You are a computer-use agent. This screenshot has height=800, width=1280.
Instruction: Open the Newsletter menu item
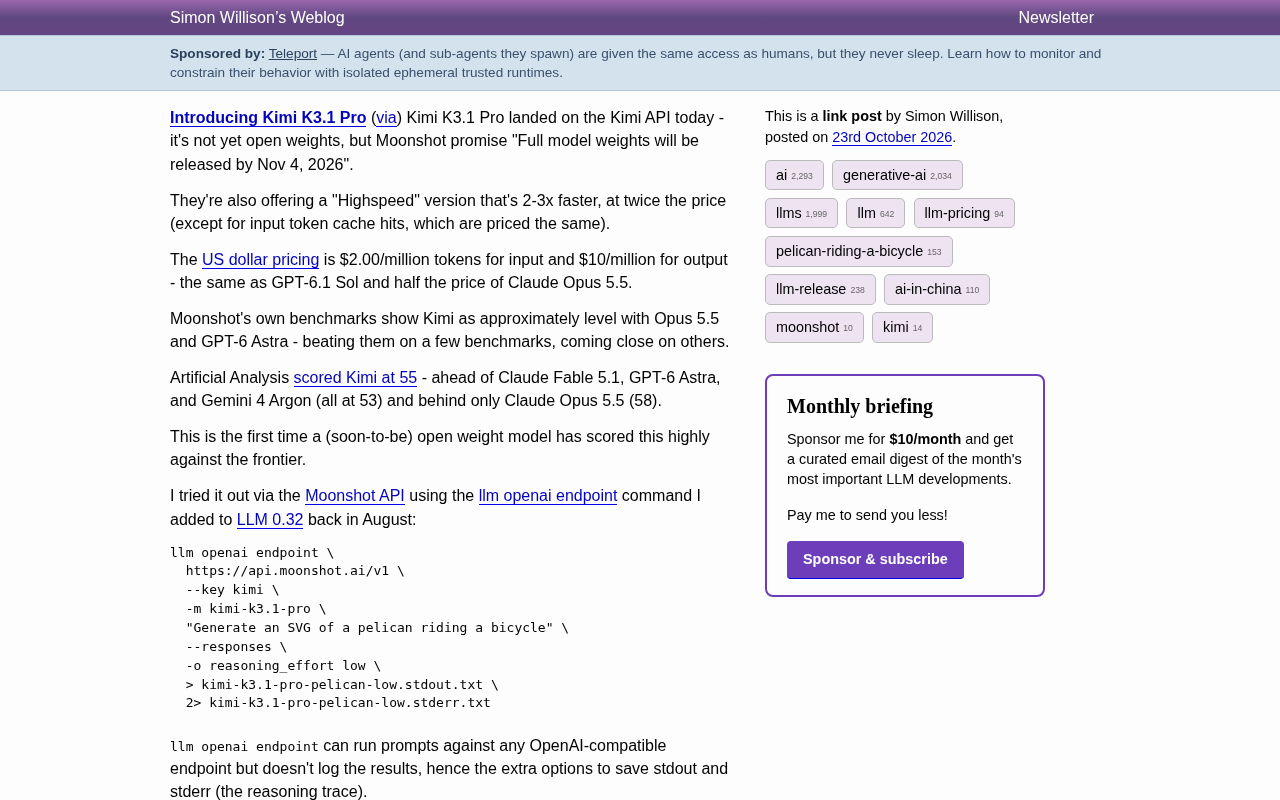click(x=1056, y=18)
